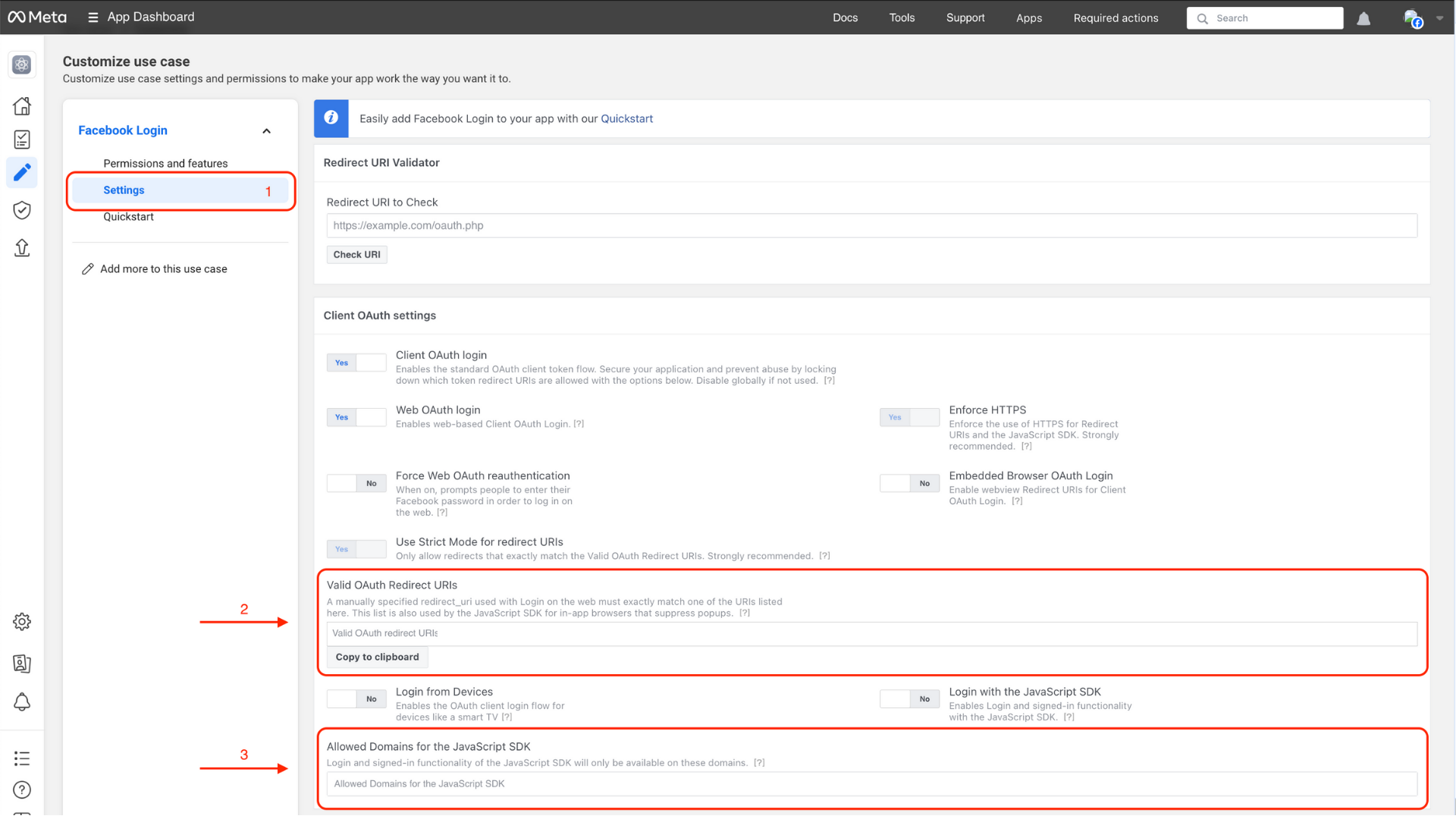
Task: Click the blue info icon in banner
Action: coord(331,118)
